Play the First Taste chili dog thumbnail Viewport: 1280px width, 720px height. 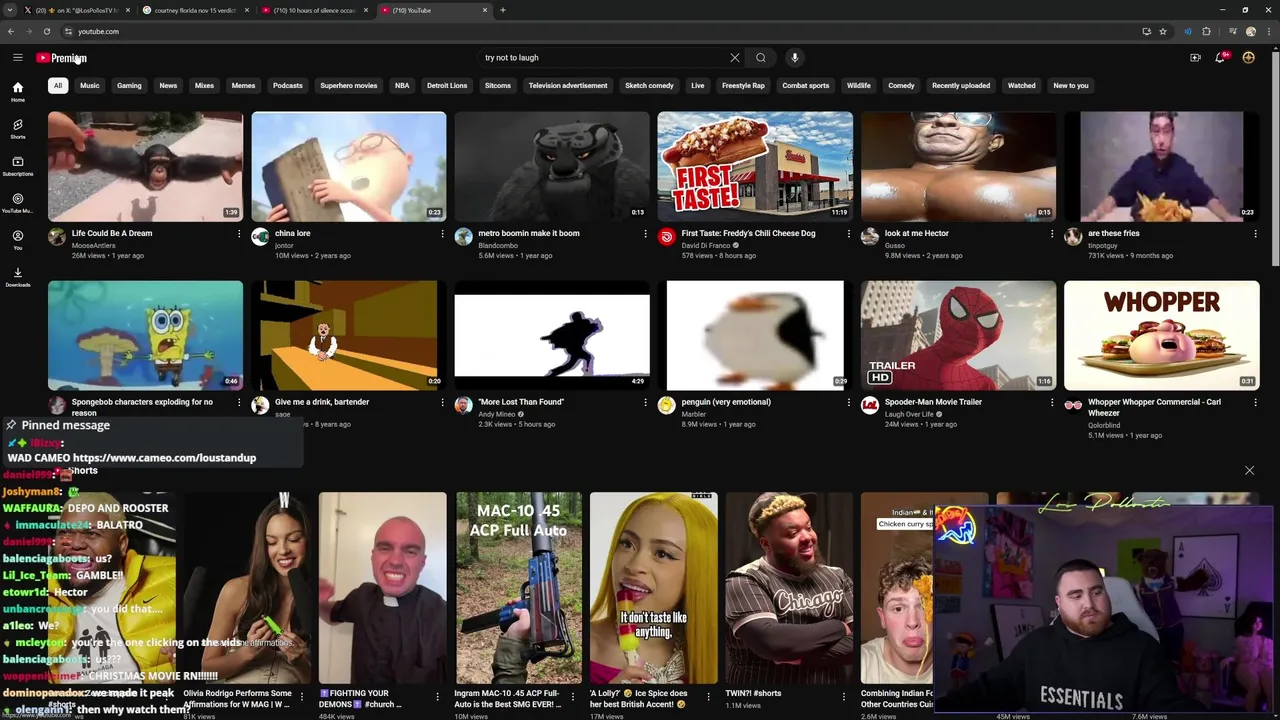tap(755, 166)
